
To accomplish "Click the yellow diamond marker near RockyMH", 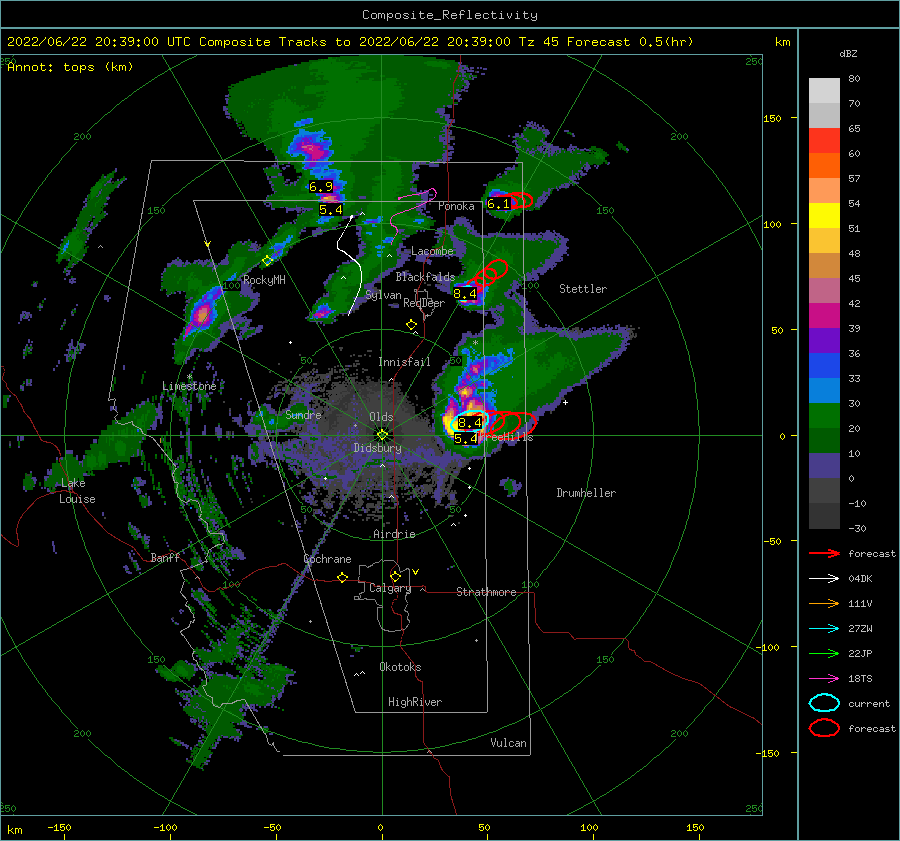I will 267,261.
